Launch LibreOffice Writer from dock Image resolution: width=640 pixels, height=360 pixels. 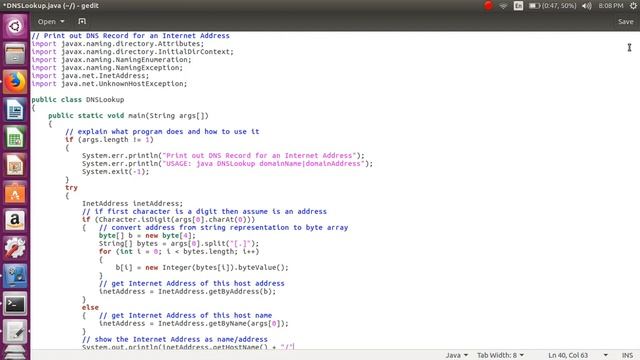point(15,109)
